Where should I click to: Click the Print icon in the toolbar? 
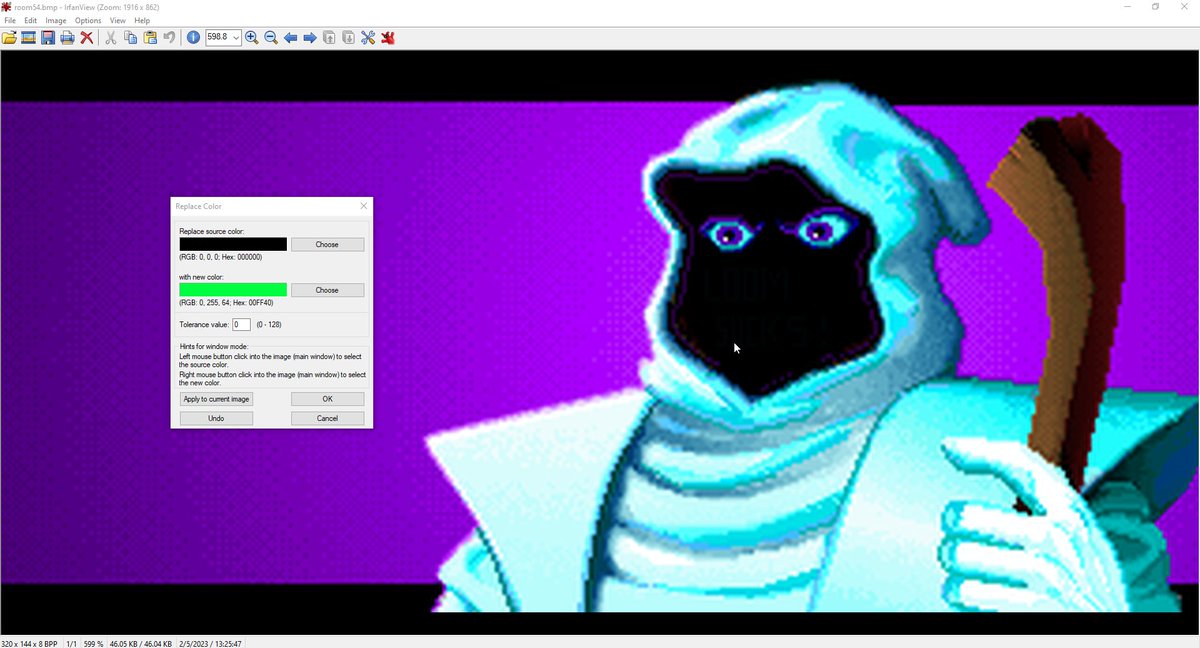click(x=67, y=38)
